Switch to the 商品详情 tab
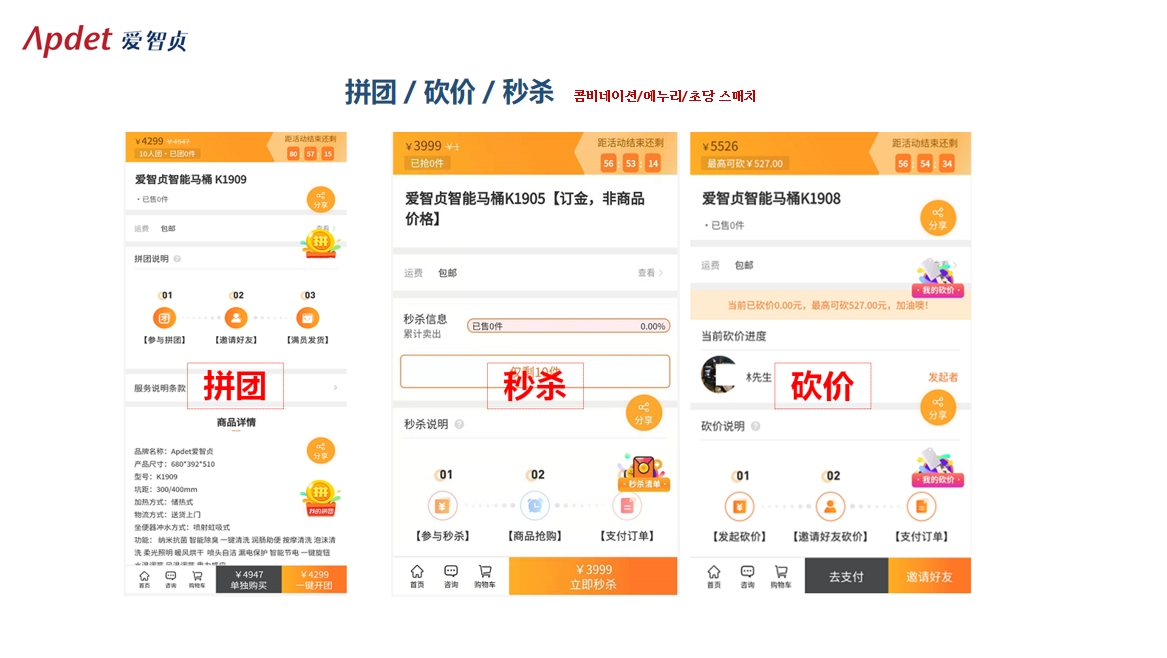1167x658 pixels. tap(236, 423)
